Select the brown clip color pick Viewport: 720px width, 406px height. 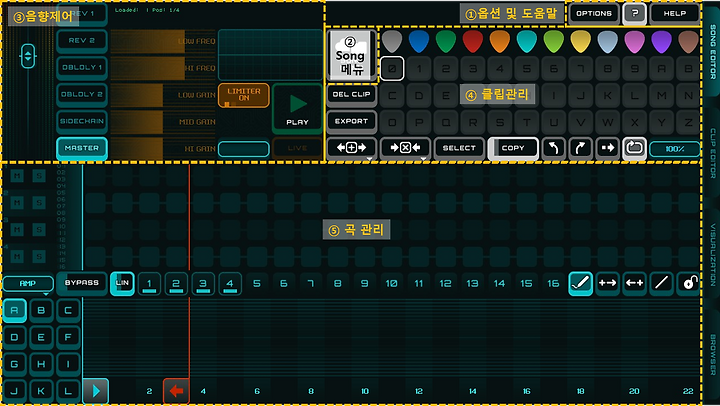[688, 41]
